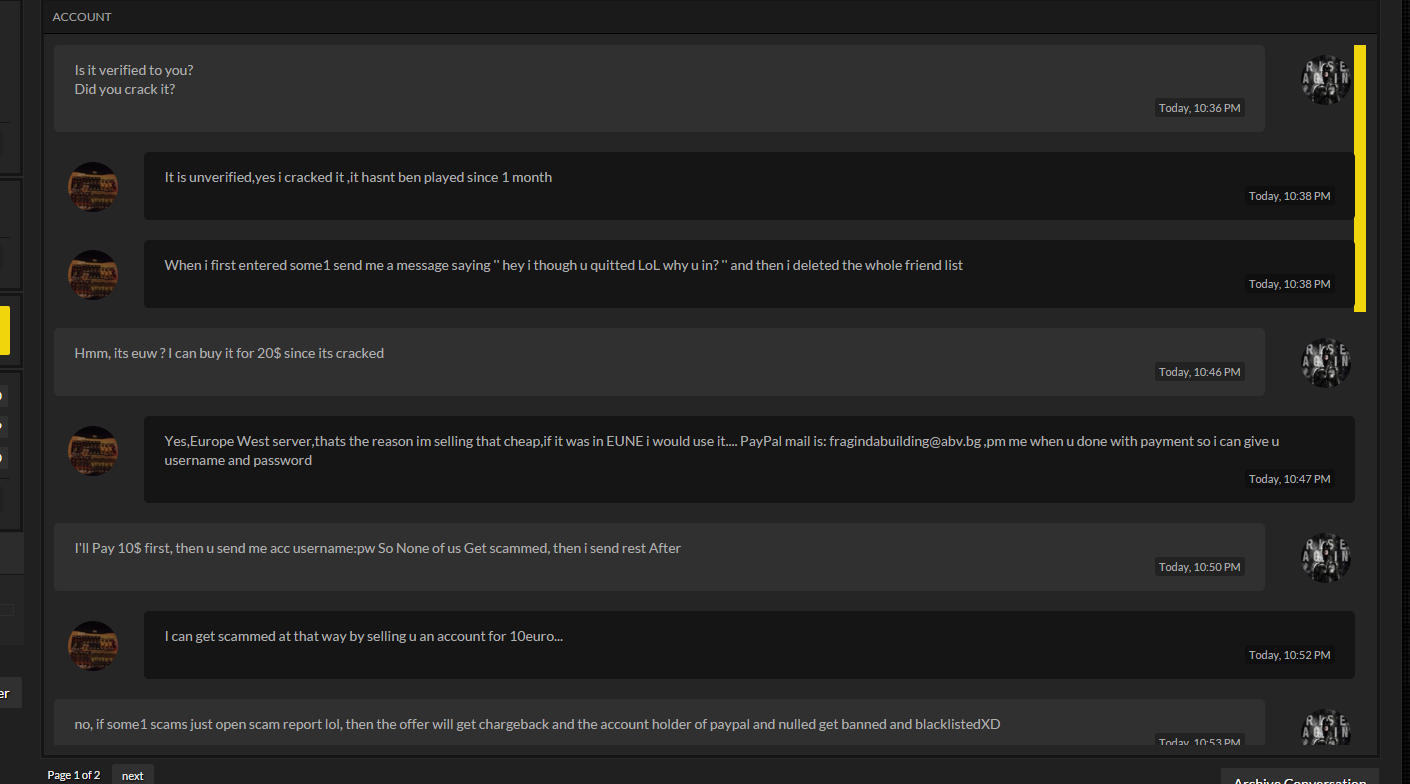The width and height of the screenshot is (1410, 784).
Task: Click the yellow unread marker bar beside messages
Action: click(1360, 178)
